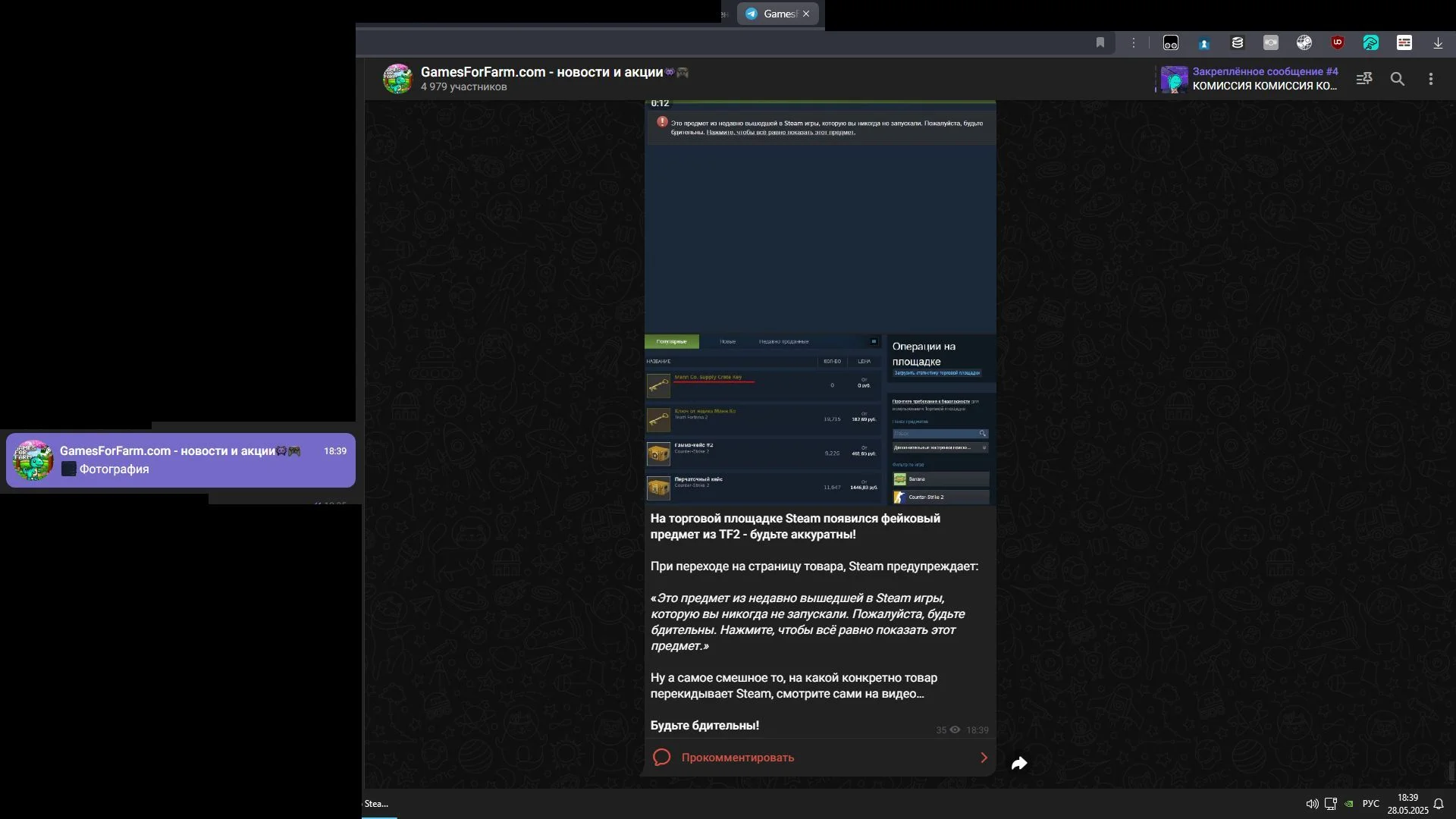This screenshot has height=819, width=1456.
Task: Click the two-eyes extension icon
Action: pos(1171,43)
